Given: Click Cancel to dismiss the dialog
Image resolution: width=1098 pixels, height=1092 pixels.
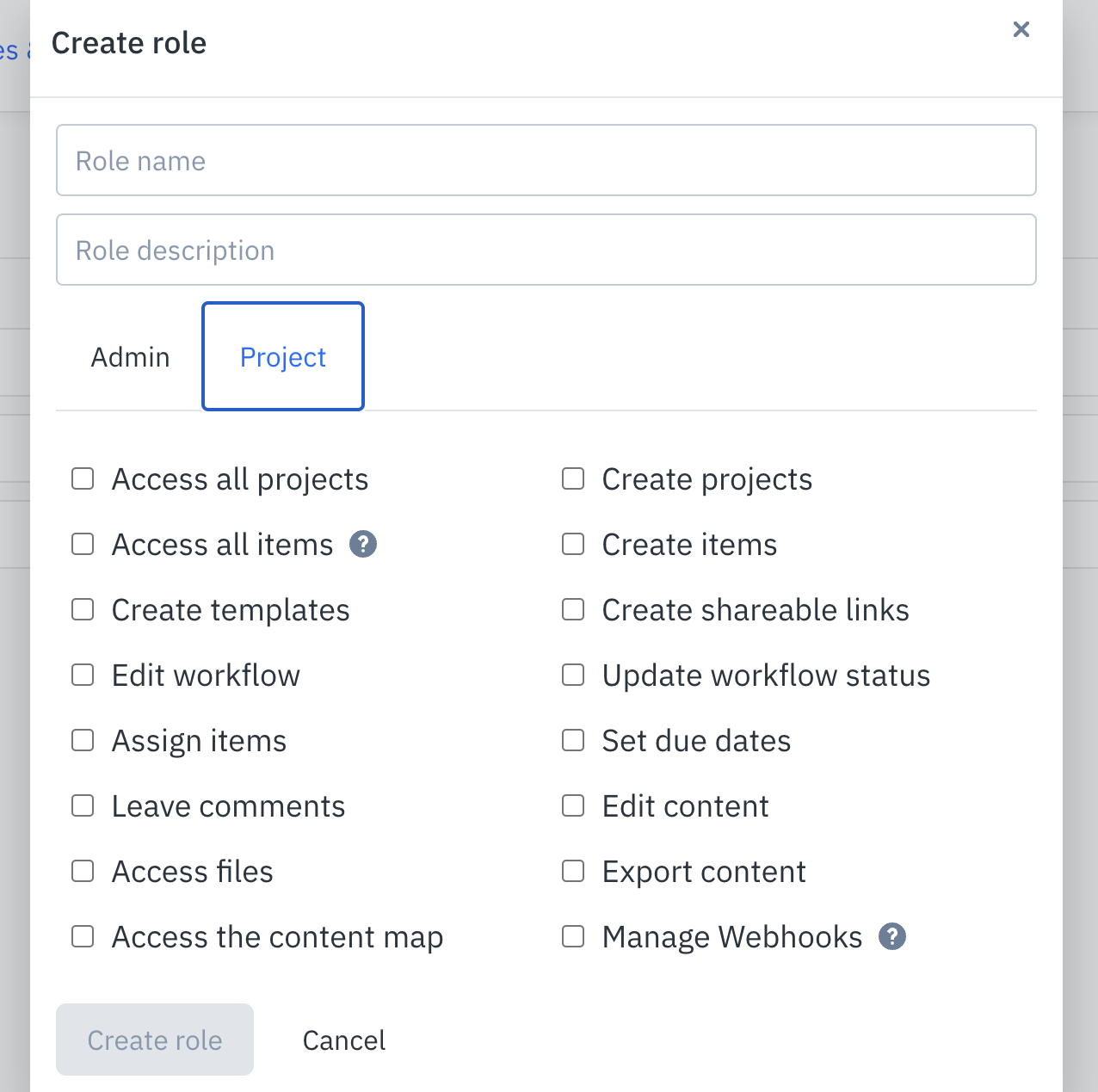Looking at the screenshot, I should (343, 1040).
